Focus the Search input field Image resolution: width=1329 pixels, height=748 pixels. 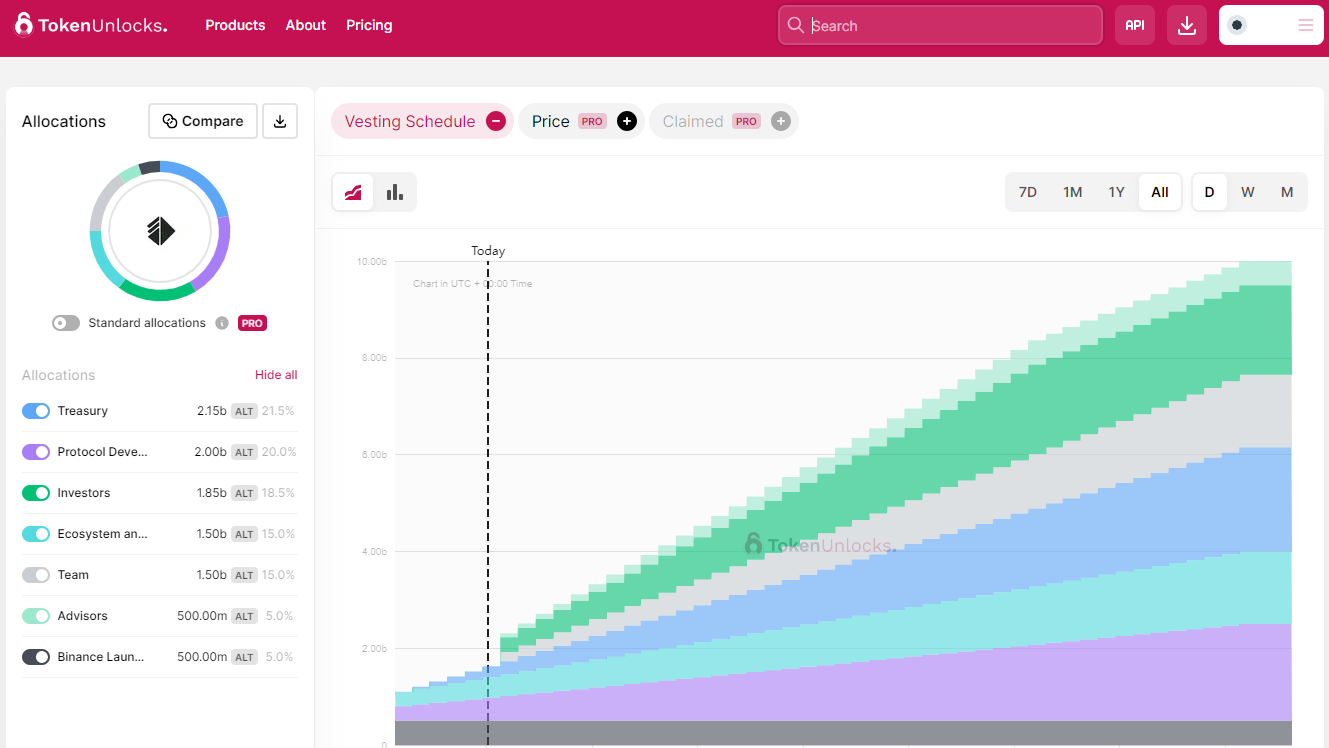pyautogui.click(x=950, y=26)
